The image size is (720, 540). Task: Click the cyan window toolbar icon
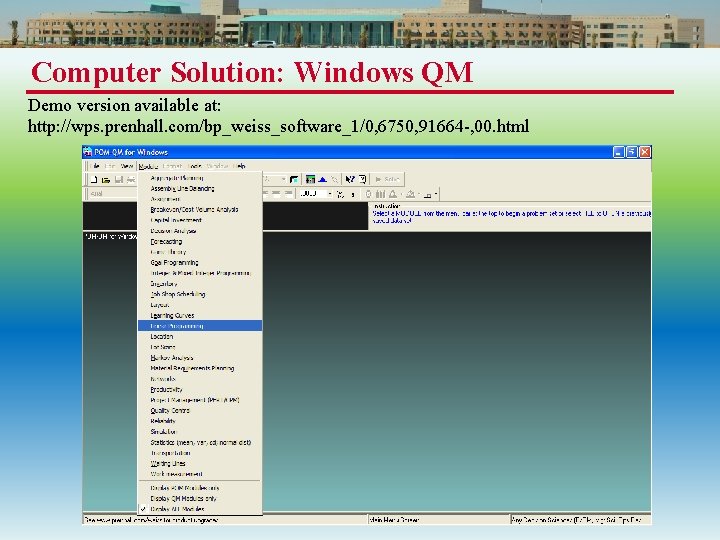294,180
